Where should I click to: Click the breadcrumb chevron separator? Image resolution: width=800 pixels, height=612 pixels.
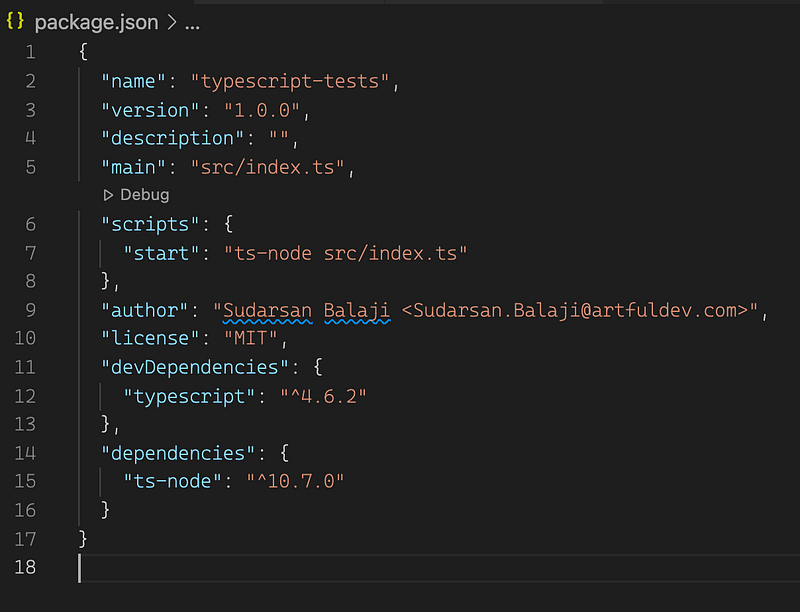click(172, 22)
